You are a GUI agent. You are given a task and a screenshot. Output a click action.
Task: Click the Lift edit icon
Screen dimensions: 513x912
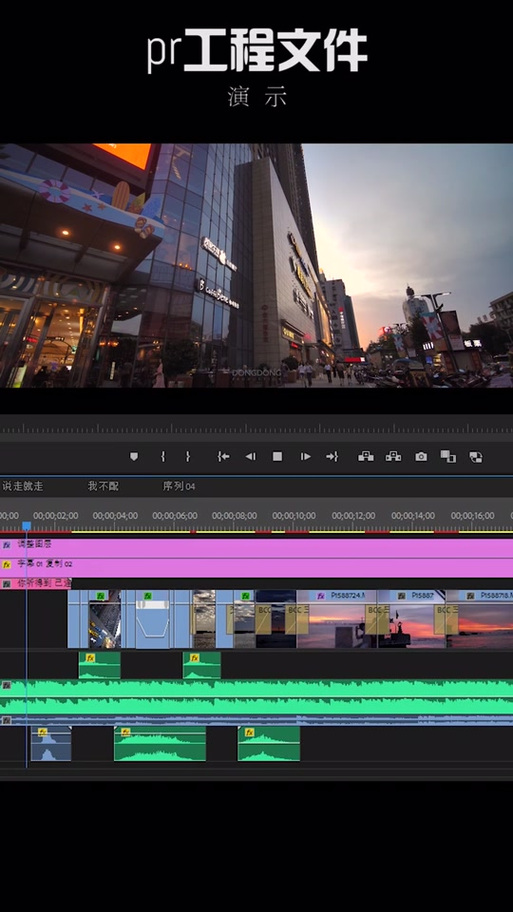(x=366, y=457)
